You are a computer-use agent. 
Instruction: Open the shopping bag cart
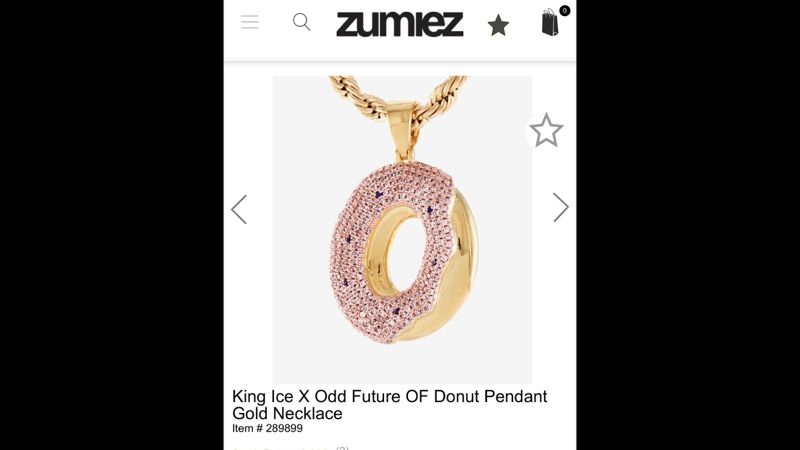pyautogui.click(x=549, y=23)
